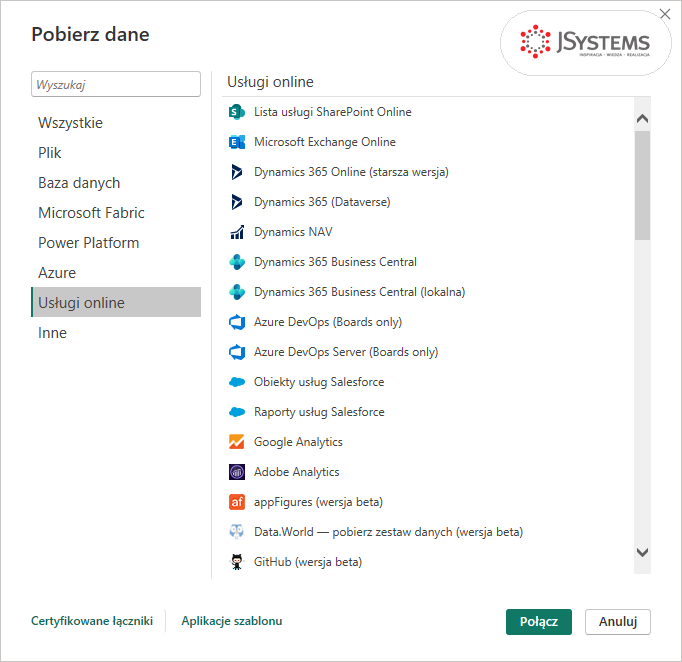Select Azure DevOps (Boards only) text
The height and width of the screenshot is (662, 682).
tap(328, 322)
